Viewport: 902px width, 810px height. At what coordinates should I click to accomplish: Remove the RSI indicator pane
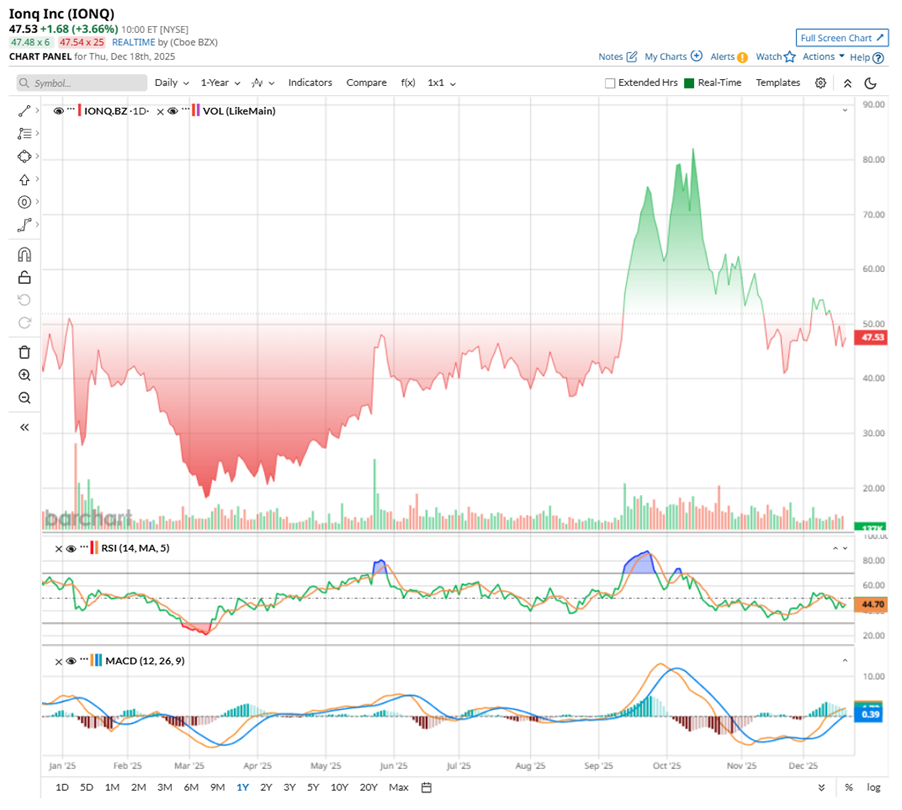pos(58,549)
